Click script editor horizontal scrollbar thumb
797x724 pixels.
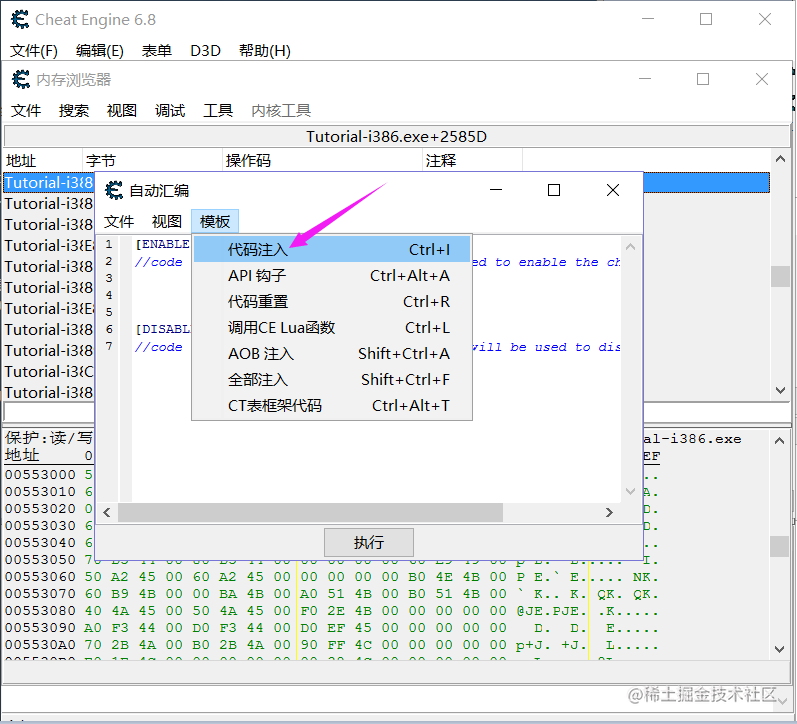310,512
